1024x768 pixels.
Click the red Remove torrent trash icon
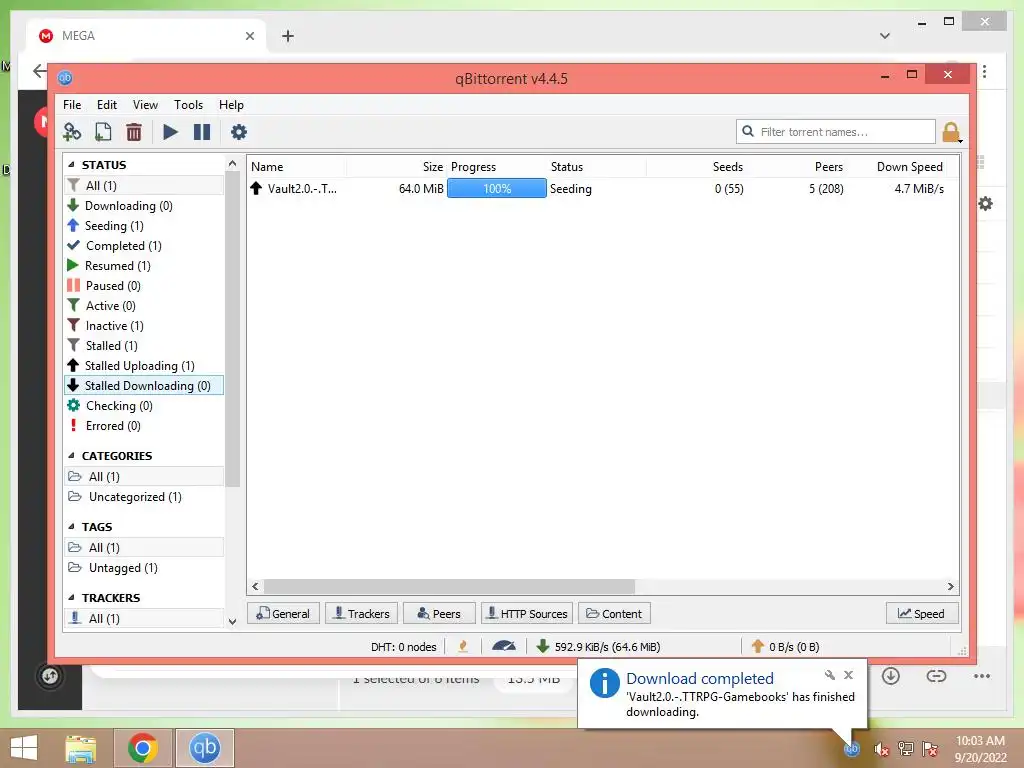(134, 132)
